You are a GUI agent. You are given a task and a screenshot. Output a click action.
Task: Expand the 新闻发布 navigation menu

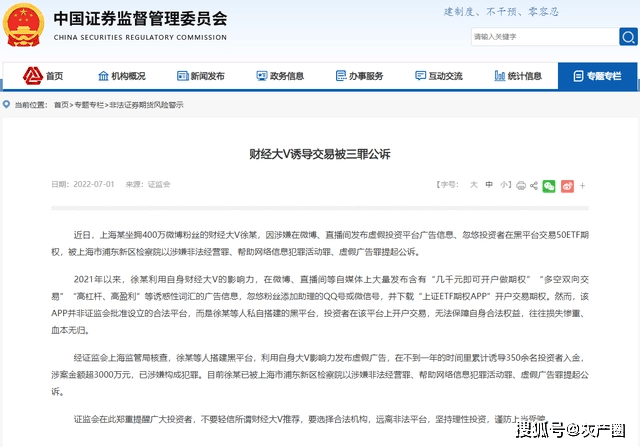[199, 76]
